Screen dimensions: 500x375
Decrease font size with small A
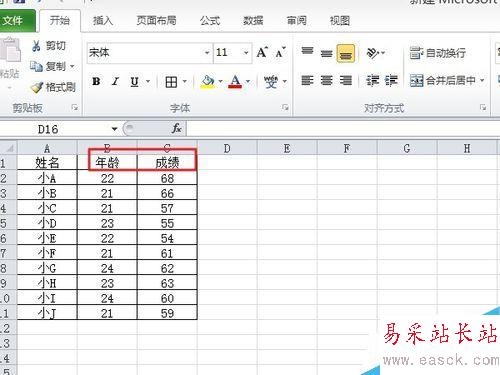pyautogui.click(x=281, y=53)
